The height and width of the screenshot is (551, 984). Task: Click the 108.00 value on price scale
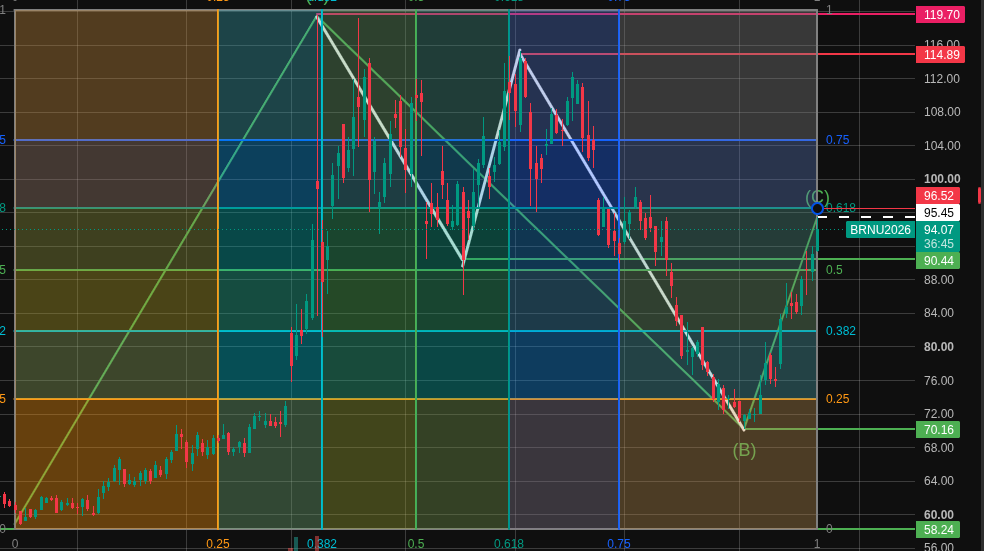point(942,112)
